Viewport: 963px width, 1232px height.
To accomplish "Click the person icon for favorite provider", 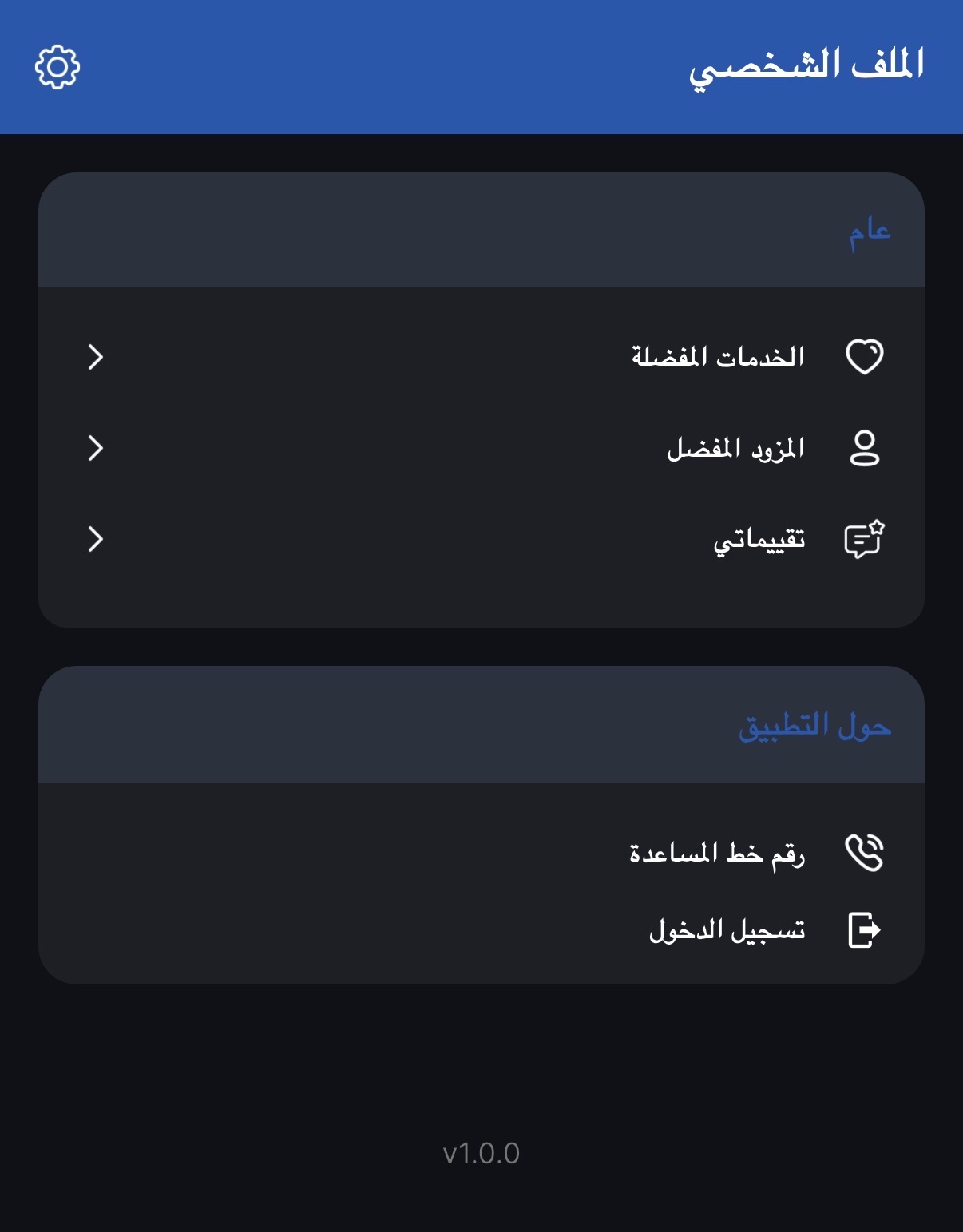I will coord(864,448).
